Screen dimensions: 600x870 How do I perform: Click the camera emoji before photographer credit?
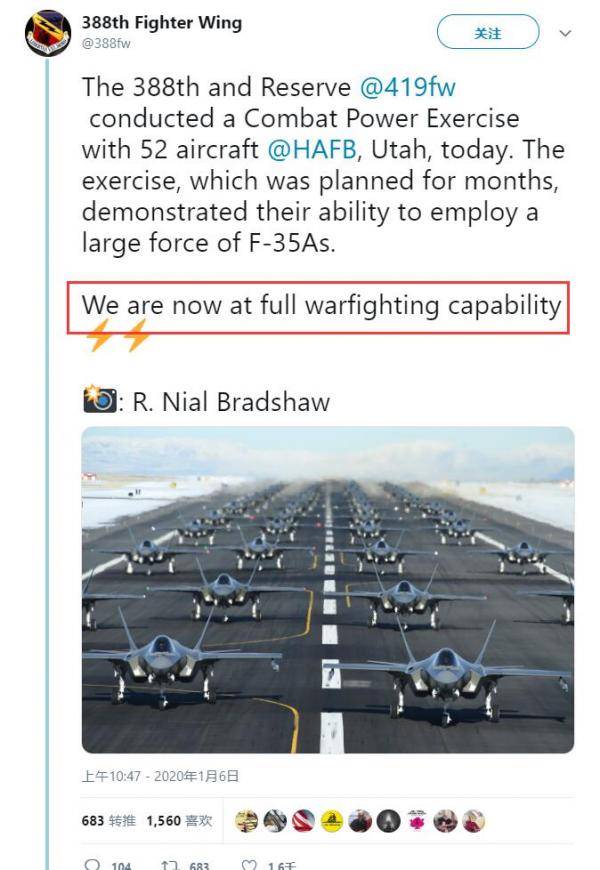coord(99,401)
